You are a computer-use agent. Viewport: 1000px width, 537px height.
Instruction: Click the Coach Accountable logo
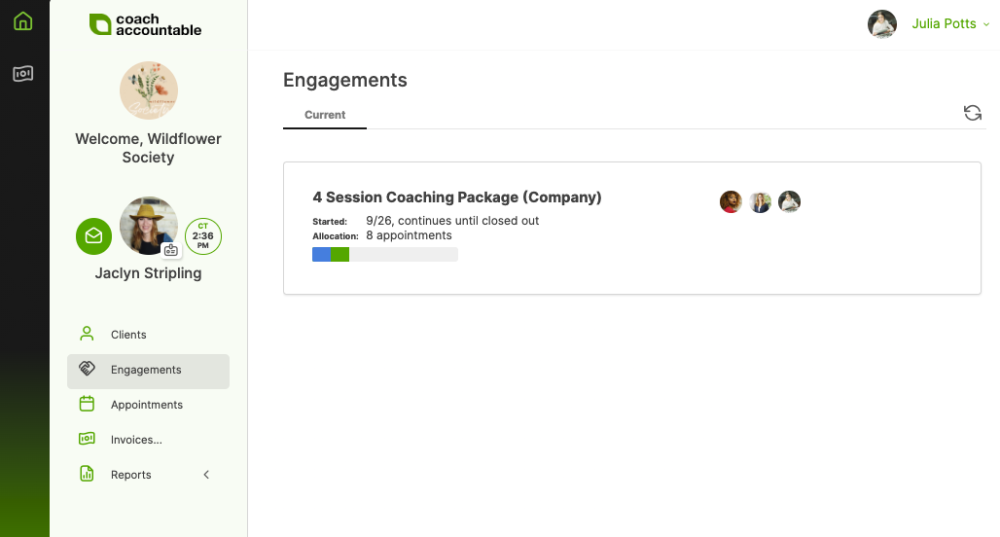coord(146,25)
